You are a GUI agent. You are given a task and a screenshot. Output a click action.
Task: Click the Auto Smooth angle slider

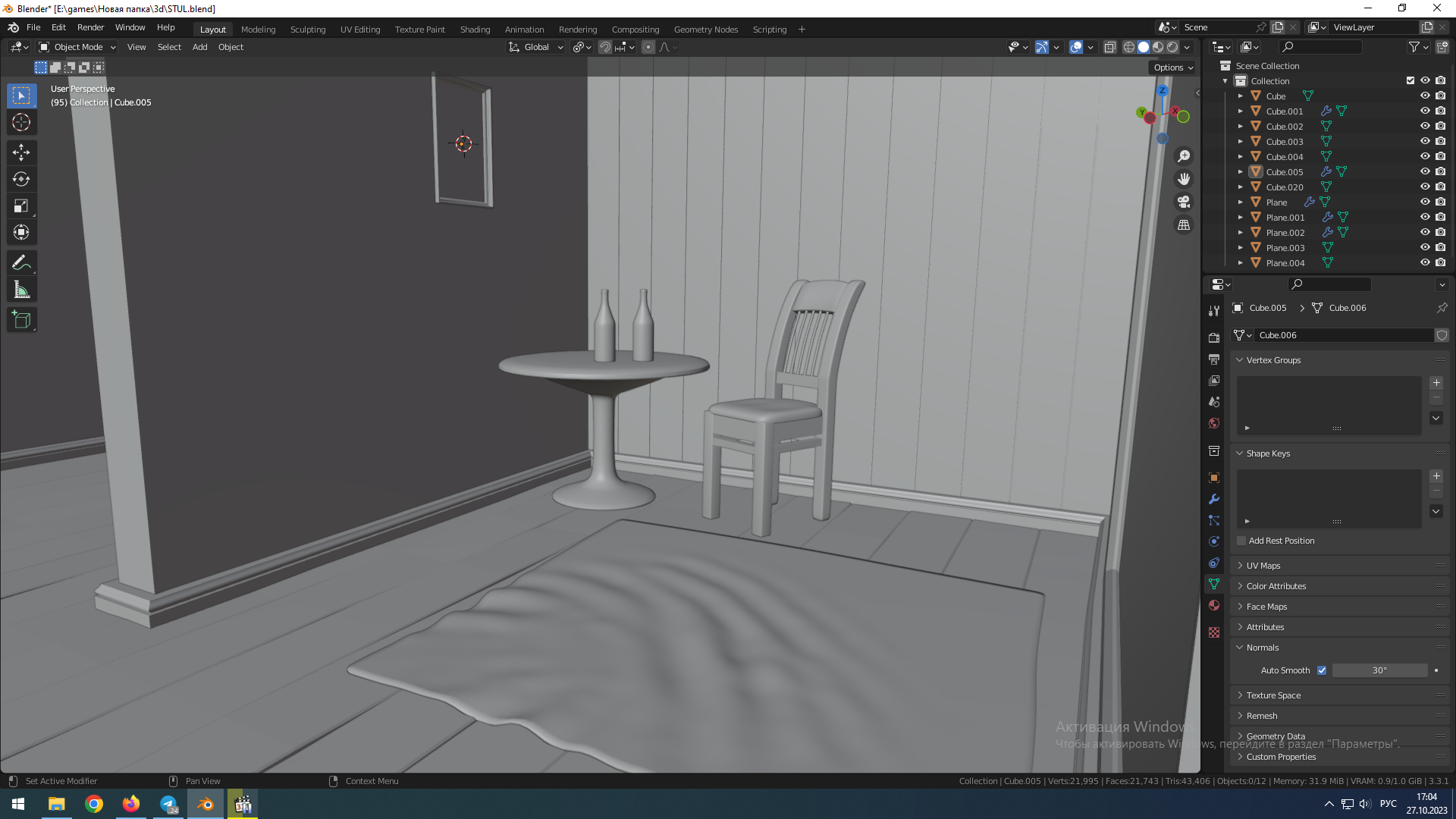click(1379, 670)
